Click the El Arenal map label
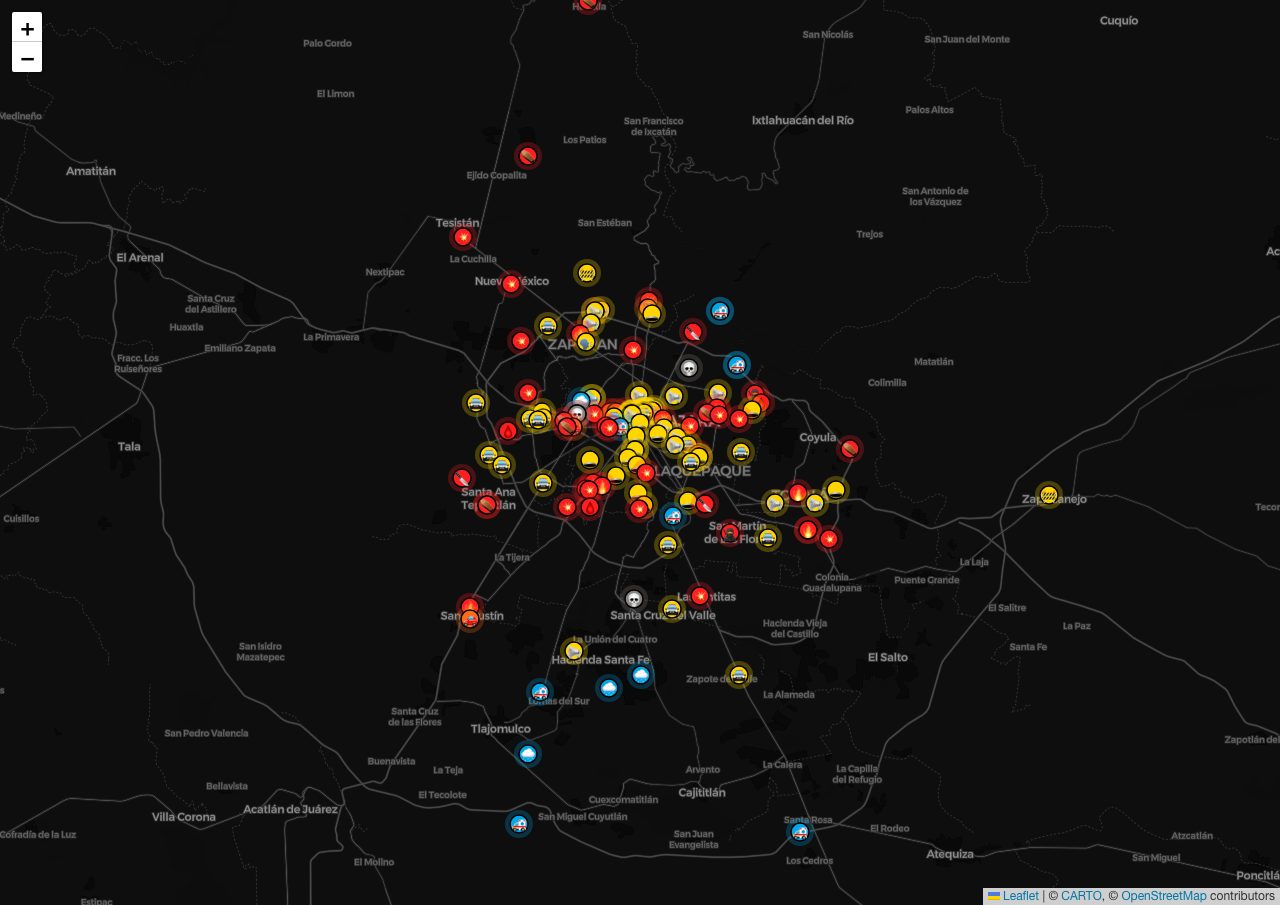This screenshot has height=905, width=1280. tap(140, 257)
